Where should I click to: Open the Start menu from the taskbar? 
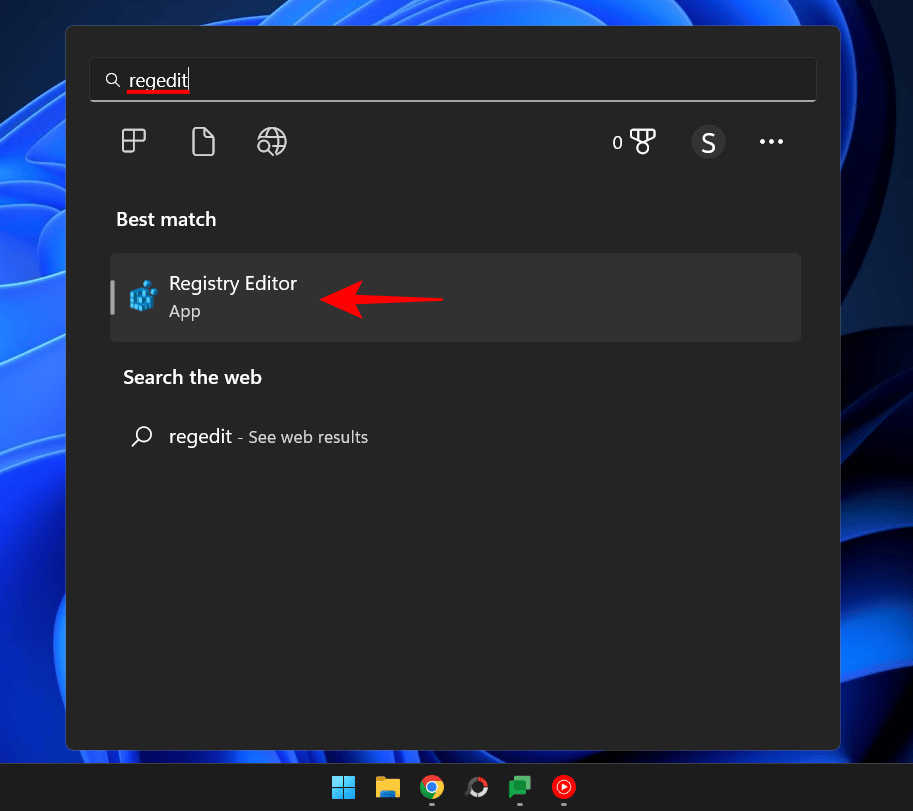click(343, 788)
